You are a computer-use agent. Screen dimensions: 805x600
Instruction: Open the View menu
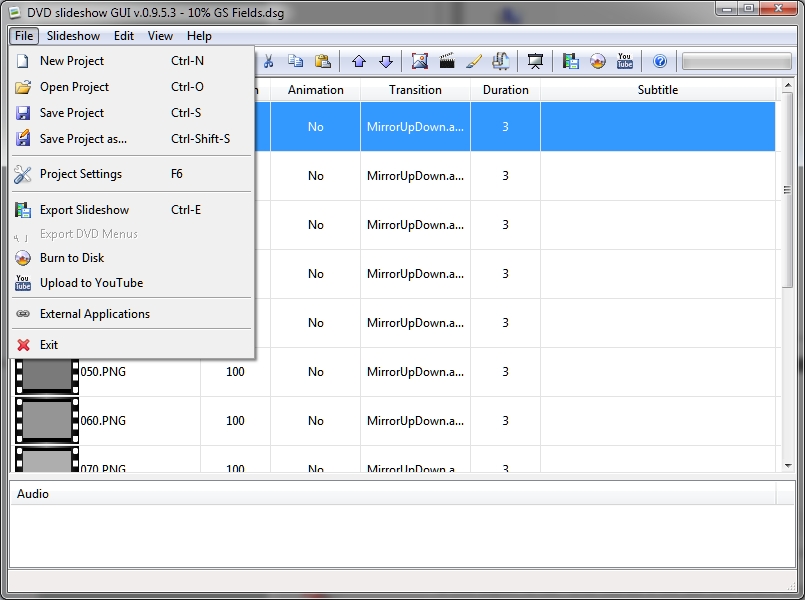click(160, 36)
